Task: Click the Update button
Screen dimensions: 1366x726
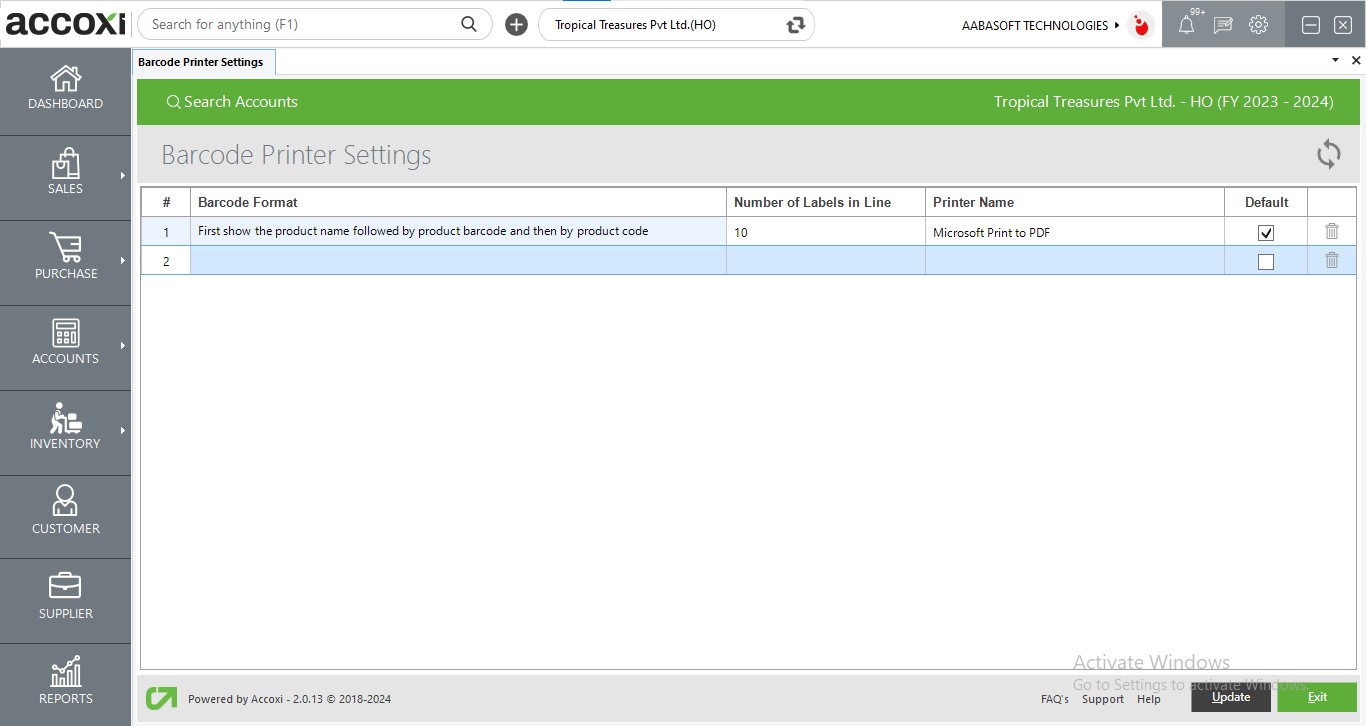Action: click(1230, 697)
